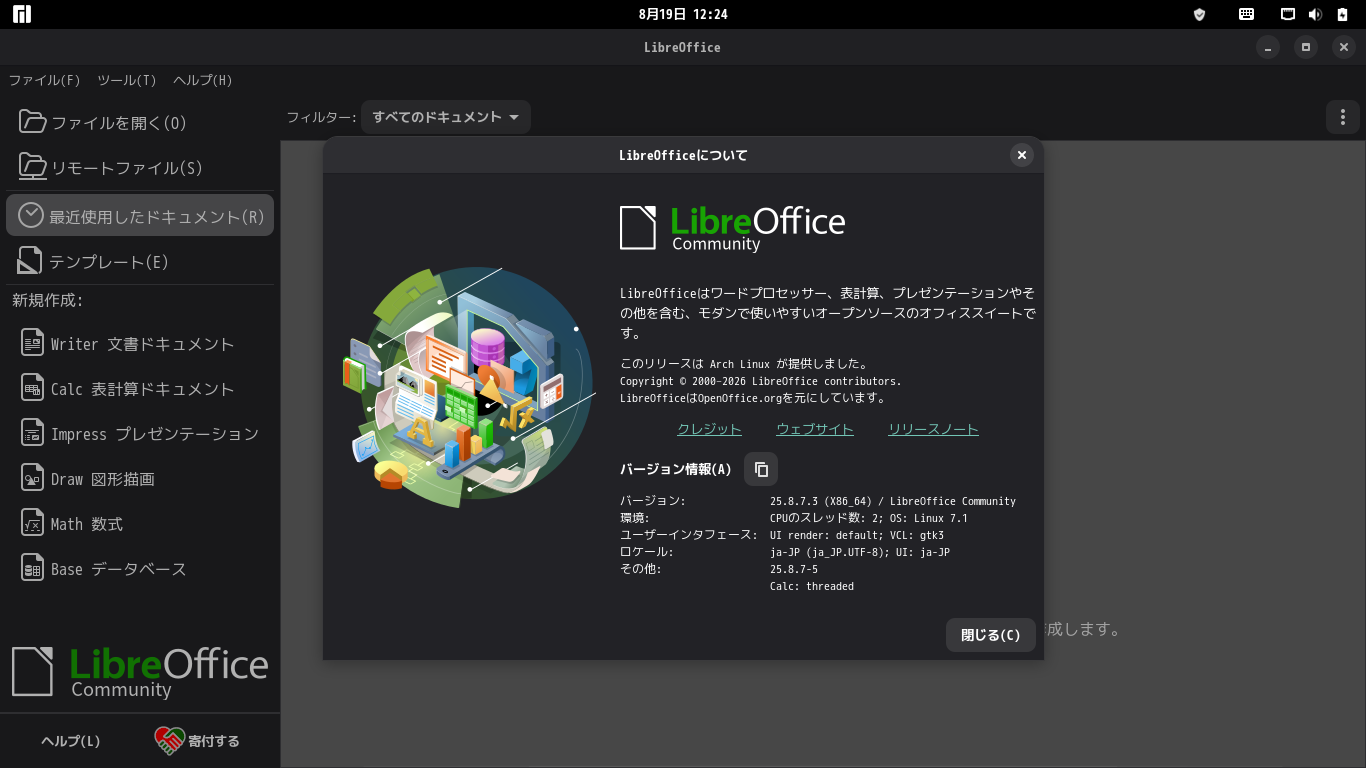Image resolution: width=1366 pixels, height=768 pixels.
Task: Click the network status tray icon
Action: [1288, 14]
